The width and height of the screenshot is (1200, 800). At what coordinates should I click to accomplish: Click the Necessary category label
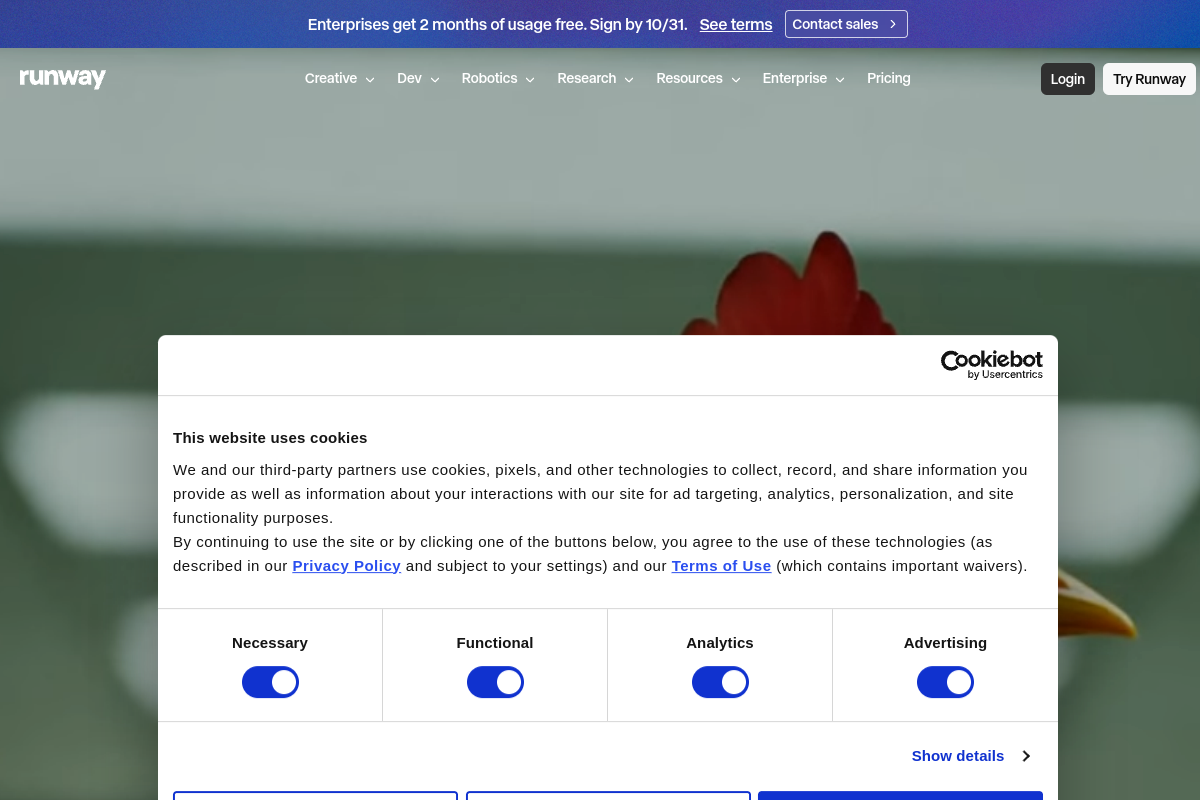(x=270, y=643)
